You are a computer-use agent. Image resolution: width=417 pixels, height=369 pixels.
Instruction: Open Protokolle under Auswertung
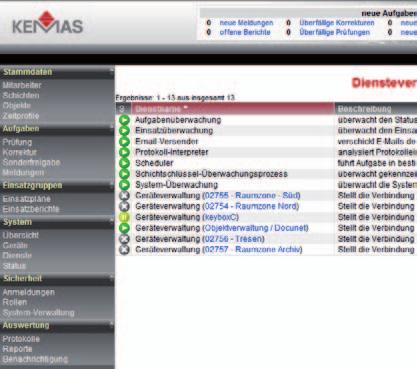click(21, 339)
